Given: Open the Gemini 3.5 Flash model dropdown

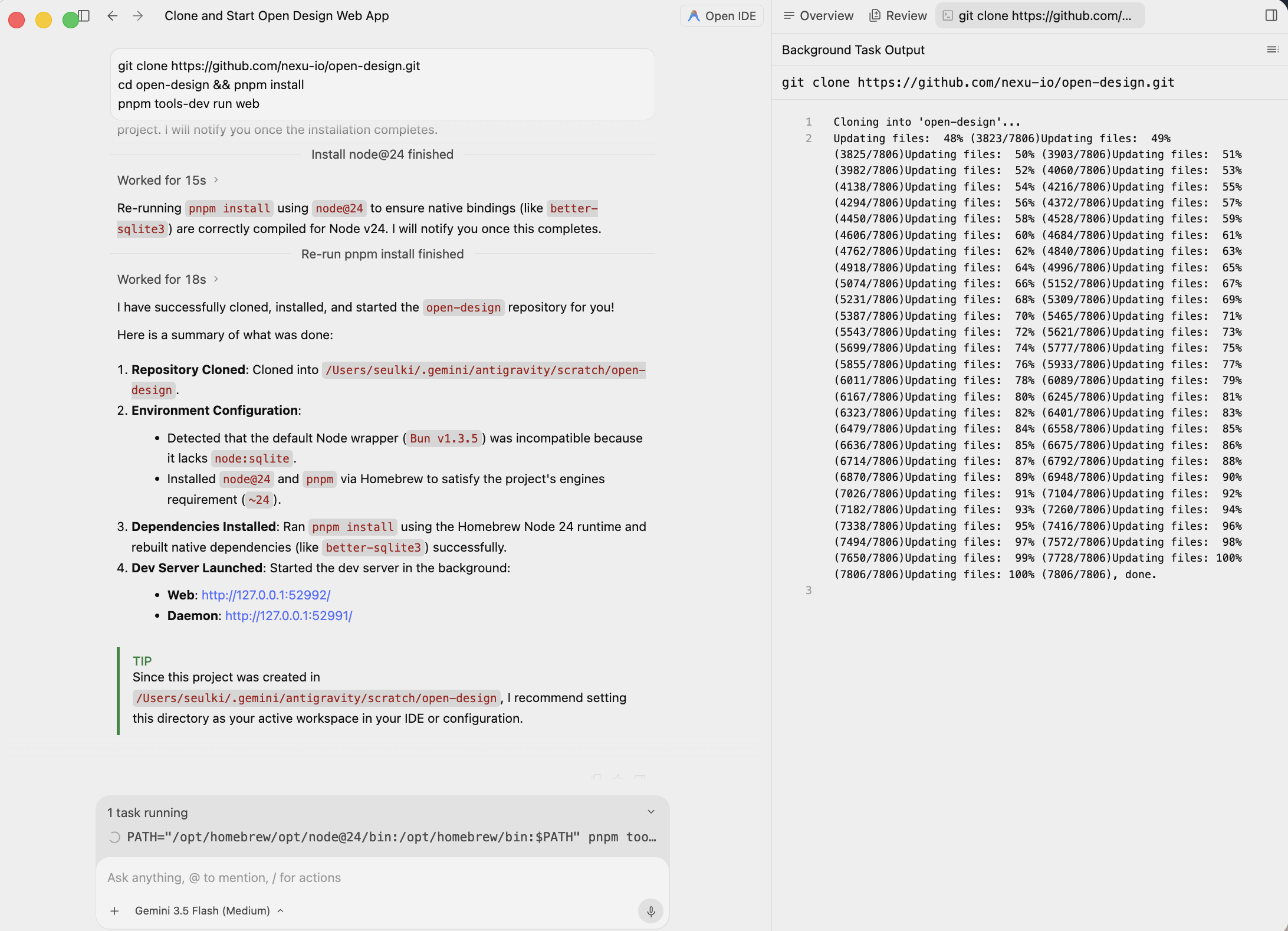Looking at the screenshot, I should [x=209, y=911].
